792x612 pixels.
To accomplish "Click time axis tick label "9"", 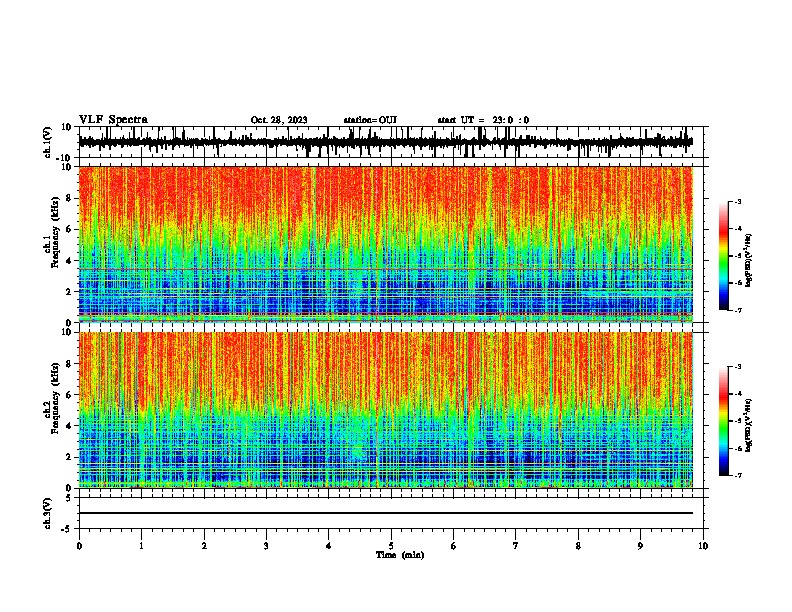I will (x=640, y=546).
